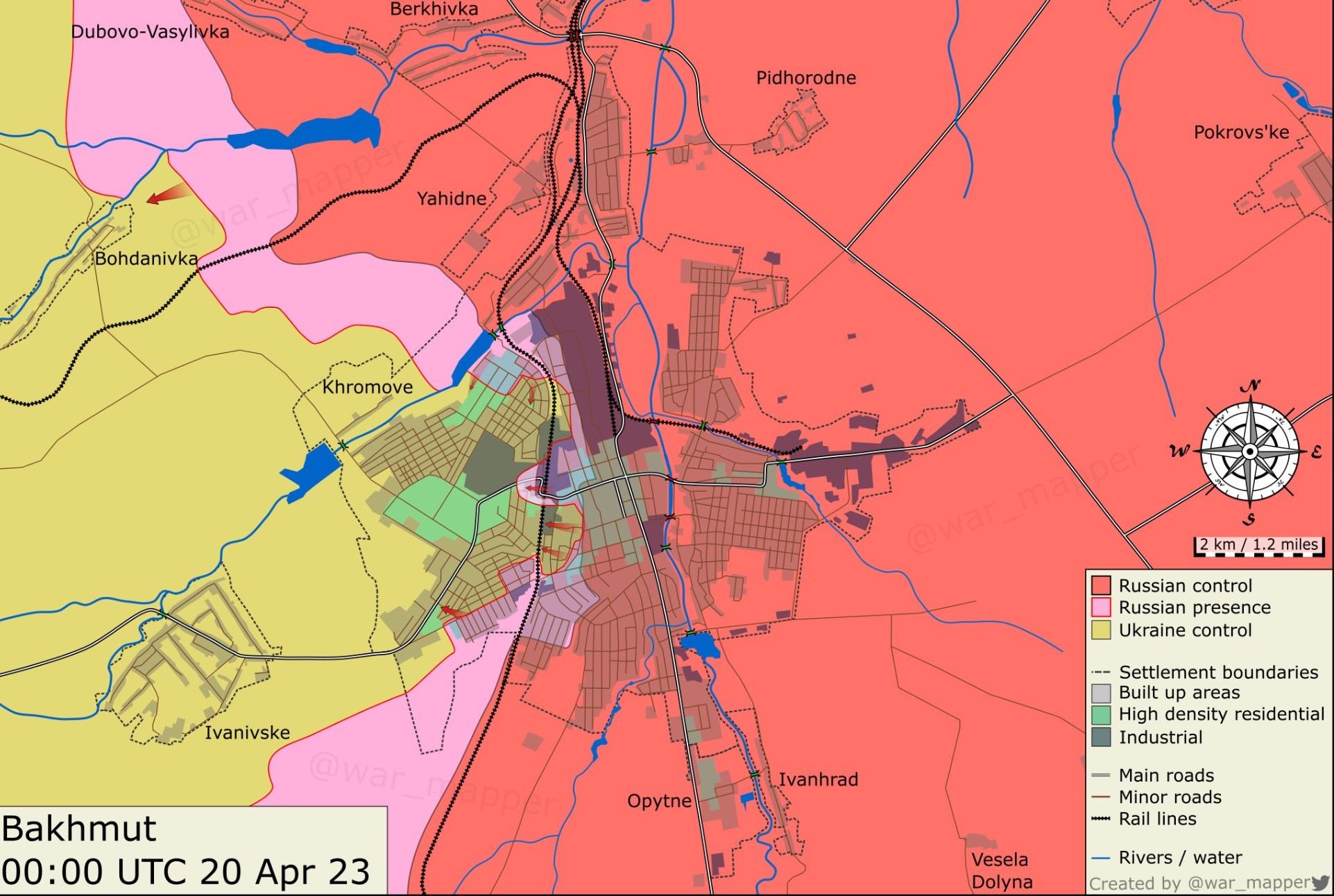The height and width of the screenshot is (896, 1334).
Task: Click the Rail lines legend symbol
Action: pos(1101,819)
